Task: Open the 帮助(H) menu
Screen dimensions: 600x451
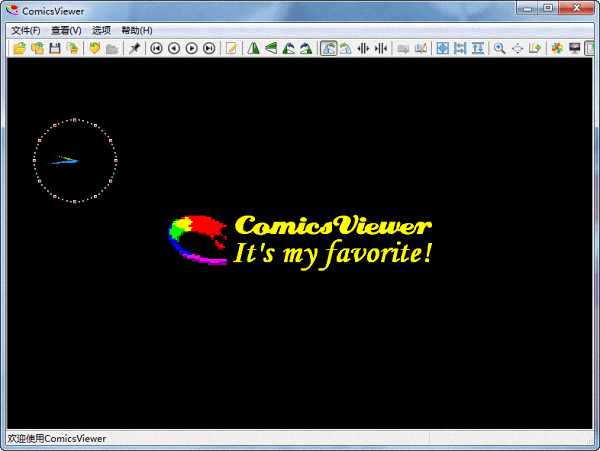Action: click(x=137, y=30)
